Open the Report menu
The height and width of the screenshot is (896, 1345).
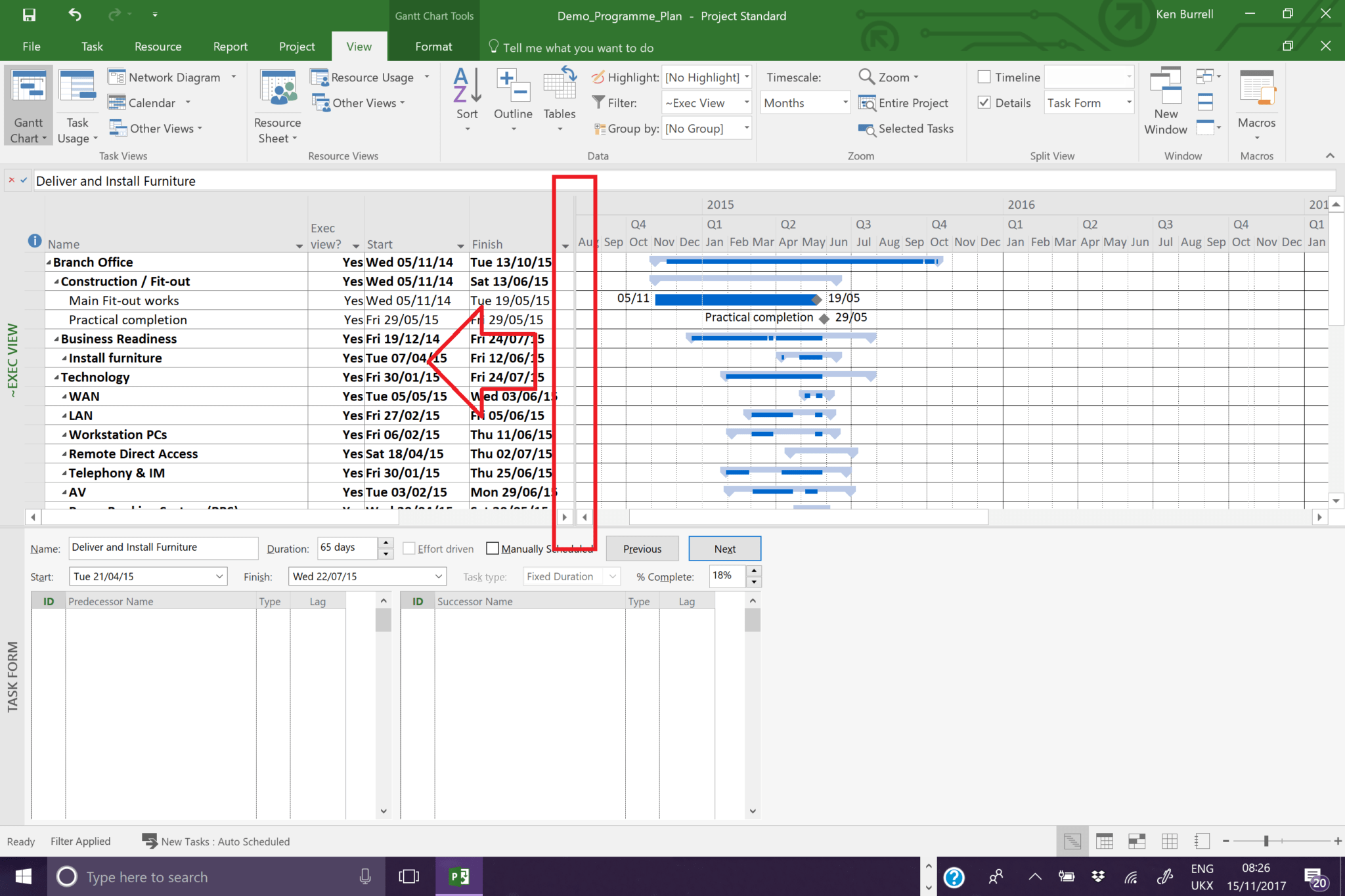click(x=230, y=46)
